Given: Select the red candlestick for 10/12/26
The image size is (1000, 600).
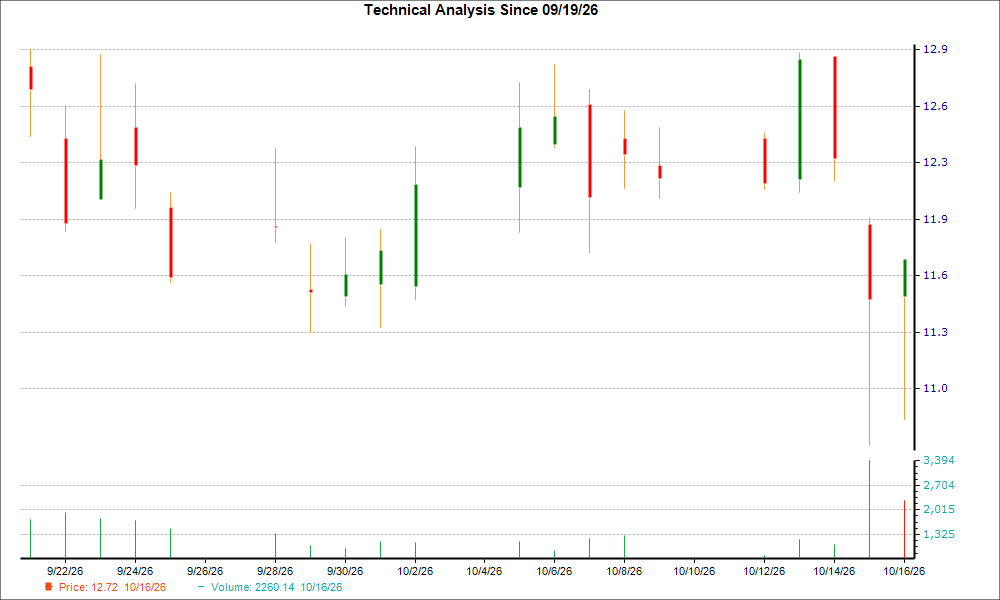Looking at the screenshot, I should [x=765, y=161].
